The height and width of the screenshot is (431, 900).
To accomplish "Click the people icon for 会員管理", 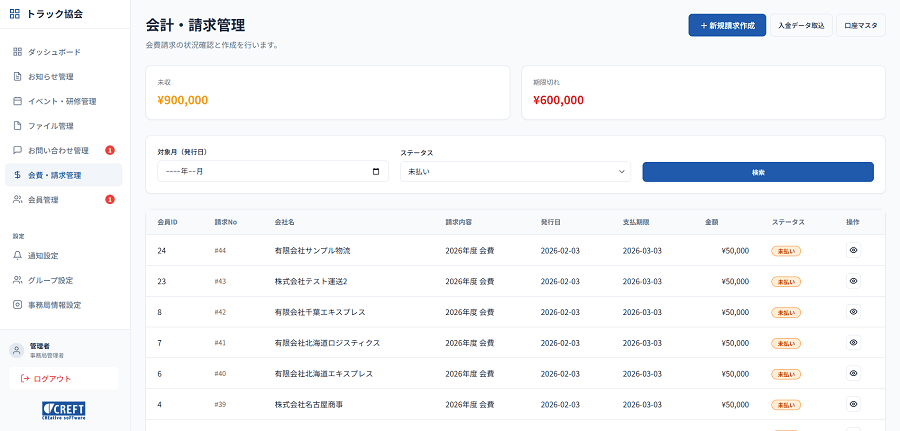I will point(17,200).
